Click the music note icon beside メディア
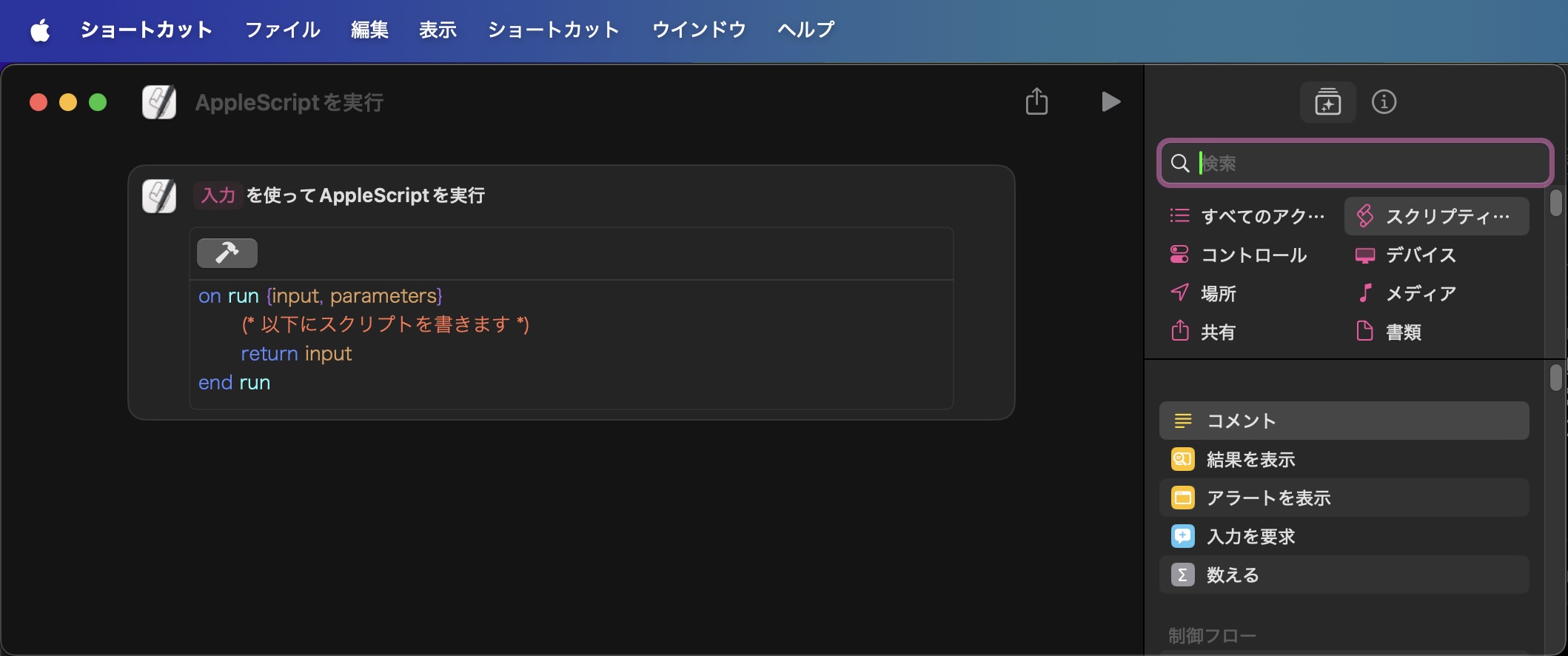 tap(1365, 292)
